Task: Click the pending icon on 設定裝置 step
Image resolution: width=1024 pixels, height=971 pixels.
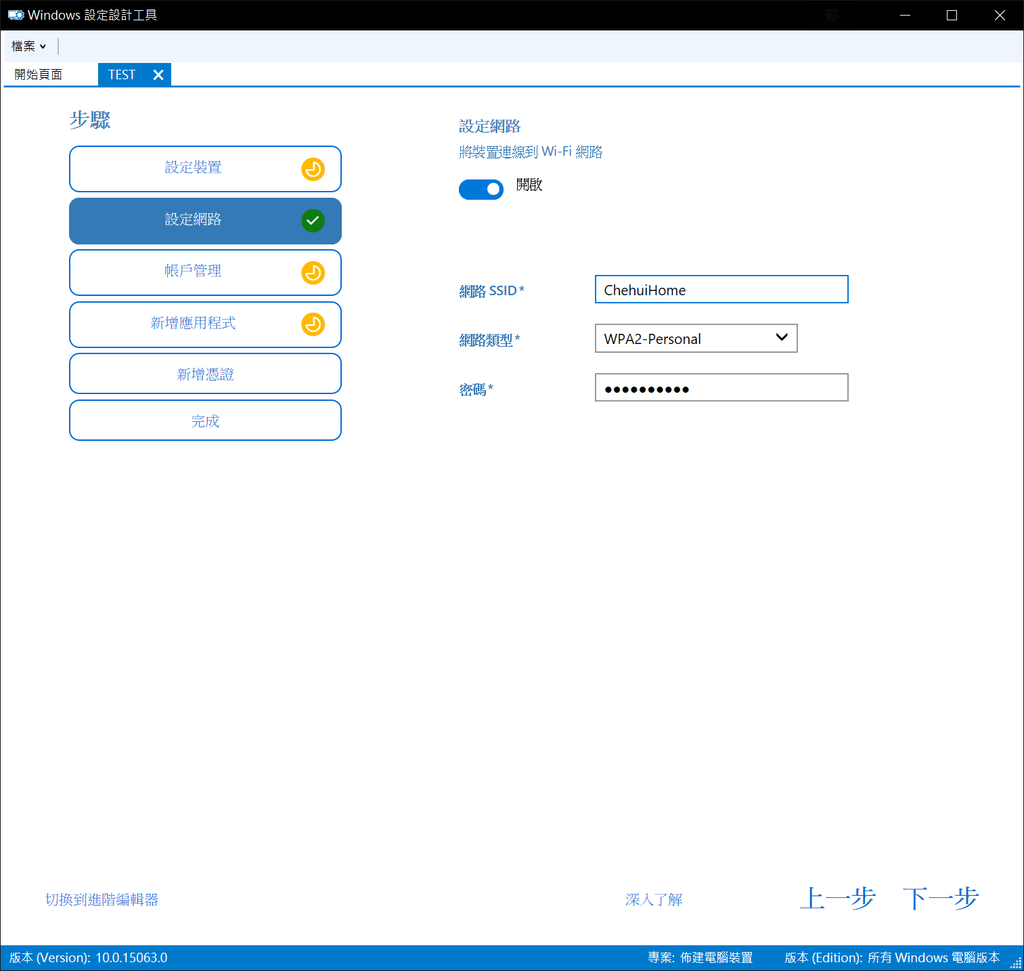Action: pyautogui.click(x=313, y=169)
